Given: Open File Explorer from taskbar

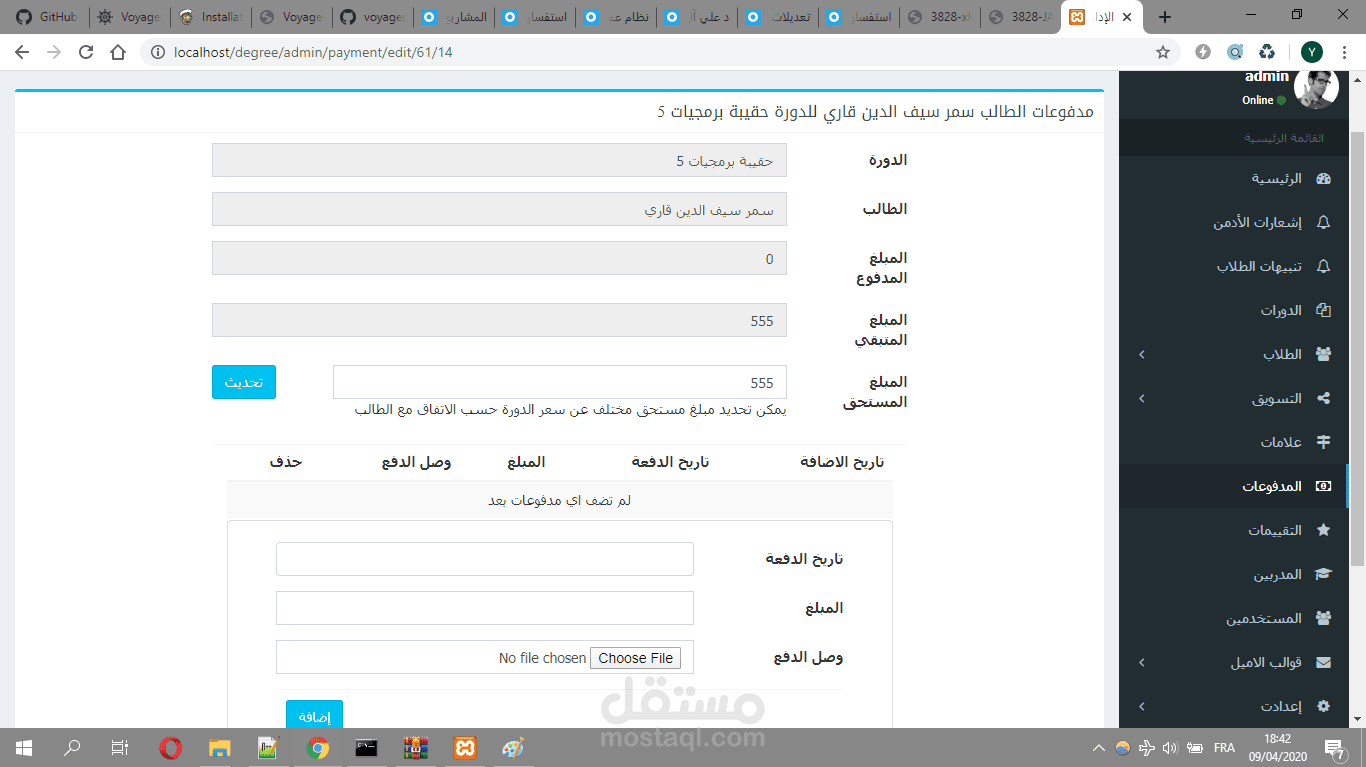Looking at the screenshot, I should (220, 747).
